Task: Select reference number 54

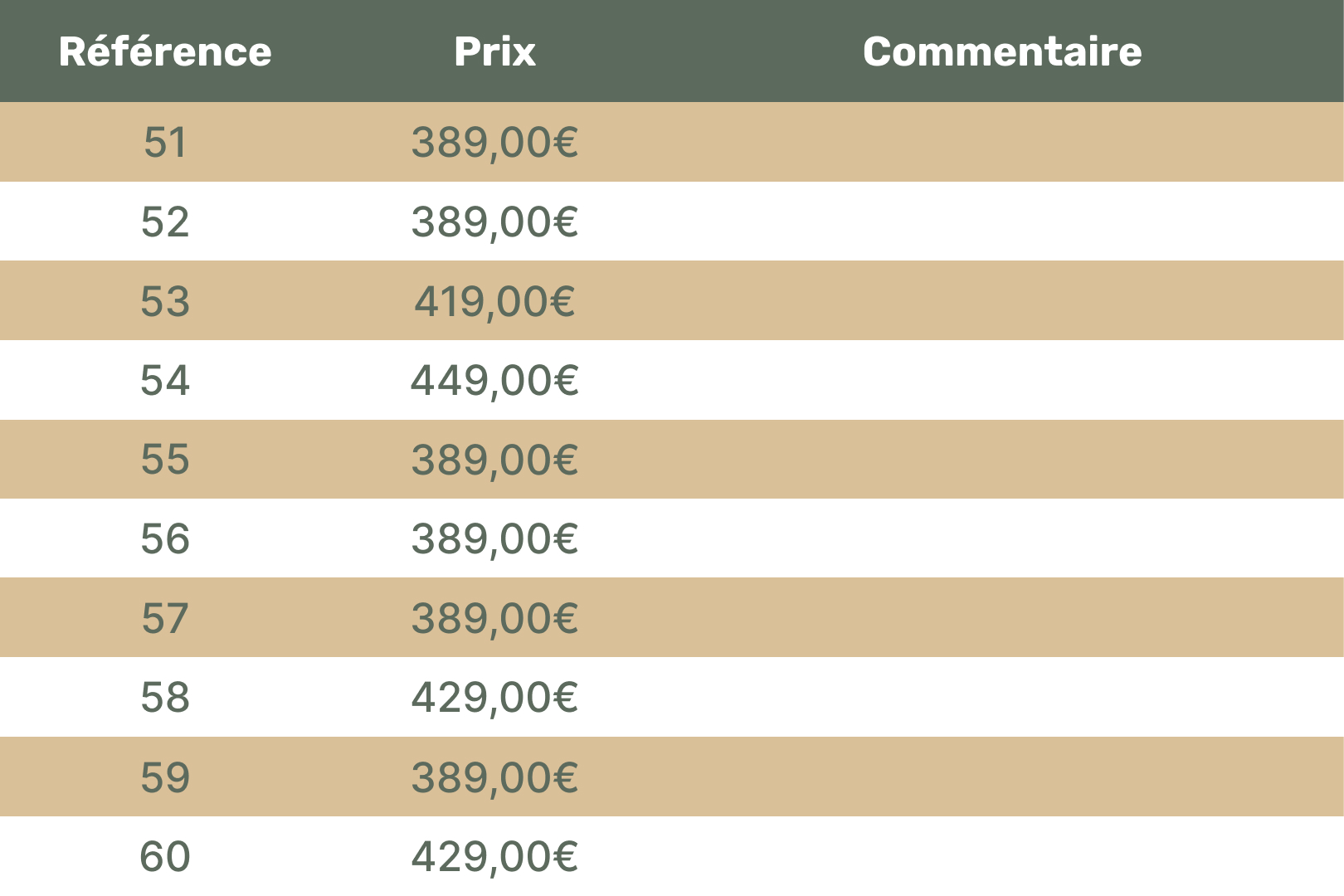Action: point(165,380)
